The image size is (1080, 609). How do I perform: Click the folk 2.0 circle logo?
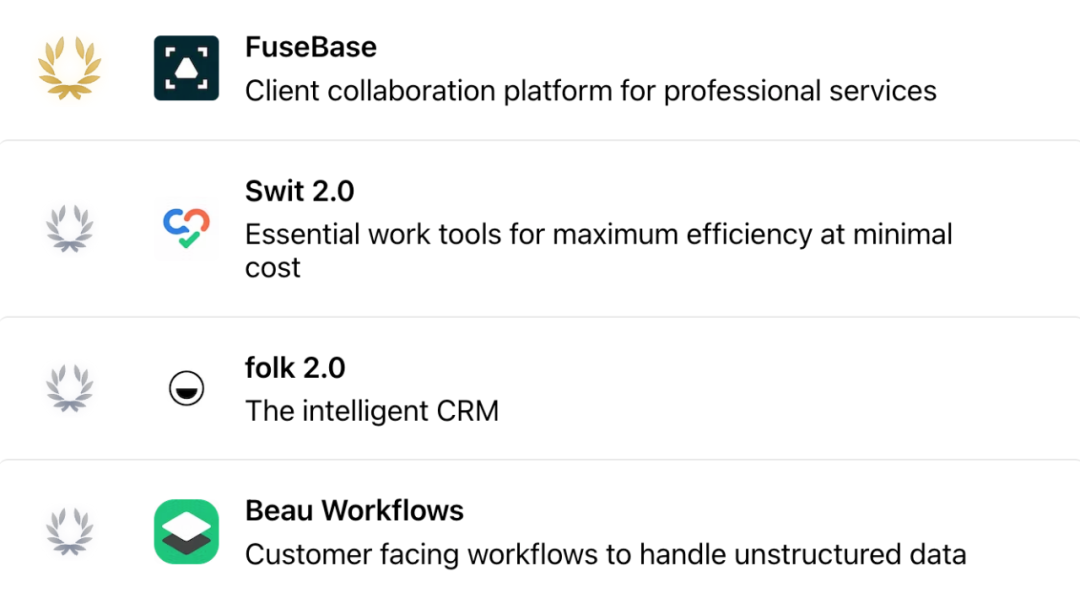coord(186,388)
